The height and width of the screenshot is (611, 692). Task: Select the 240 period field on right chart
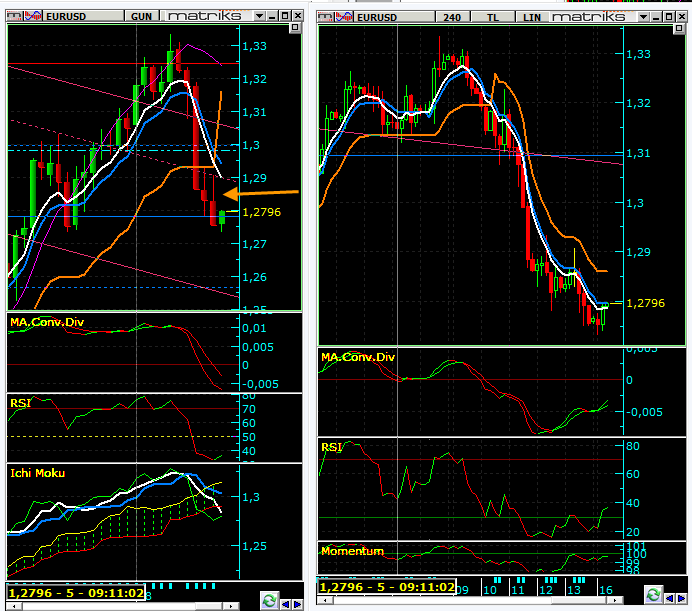click(x=452, y=17)
